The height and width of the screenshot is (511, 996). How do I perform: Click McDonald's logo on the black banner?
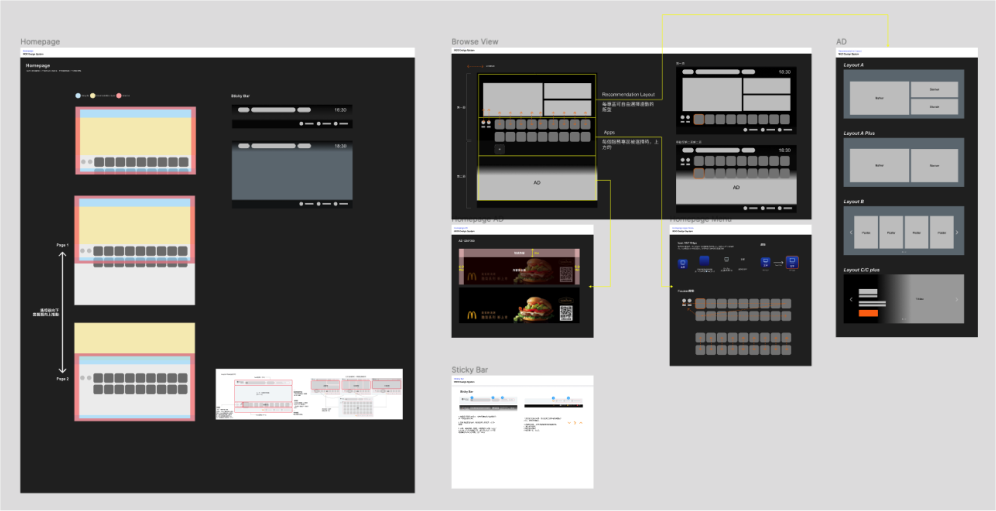click(x=471, y=315)
